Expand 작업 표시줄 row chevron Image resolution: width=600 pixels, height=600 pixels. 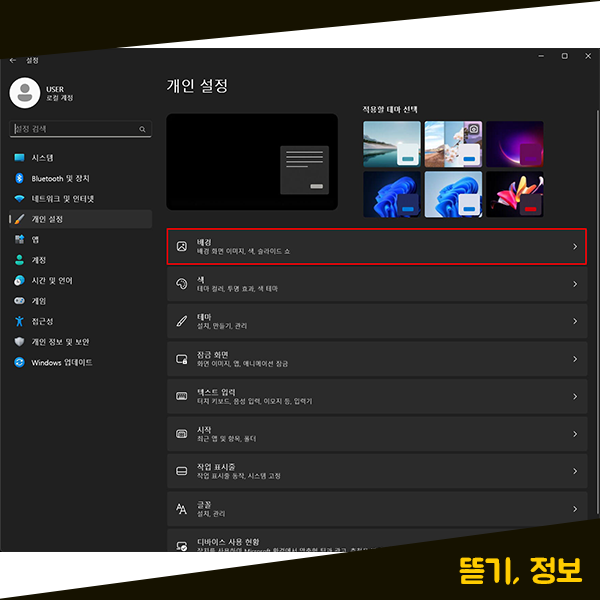575,471
